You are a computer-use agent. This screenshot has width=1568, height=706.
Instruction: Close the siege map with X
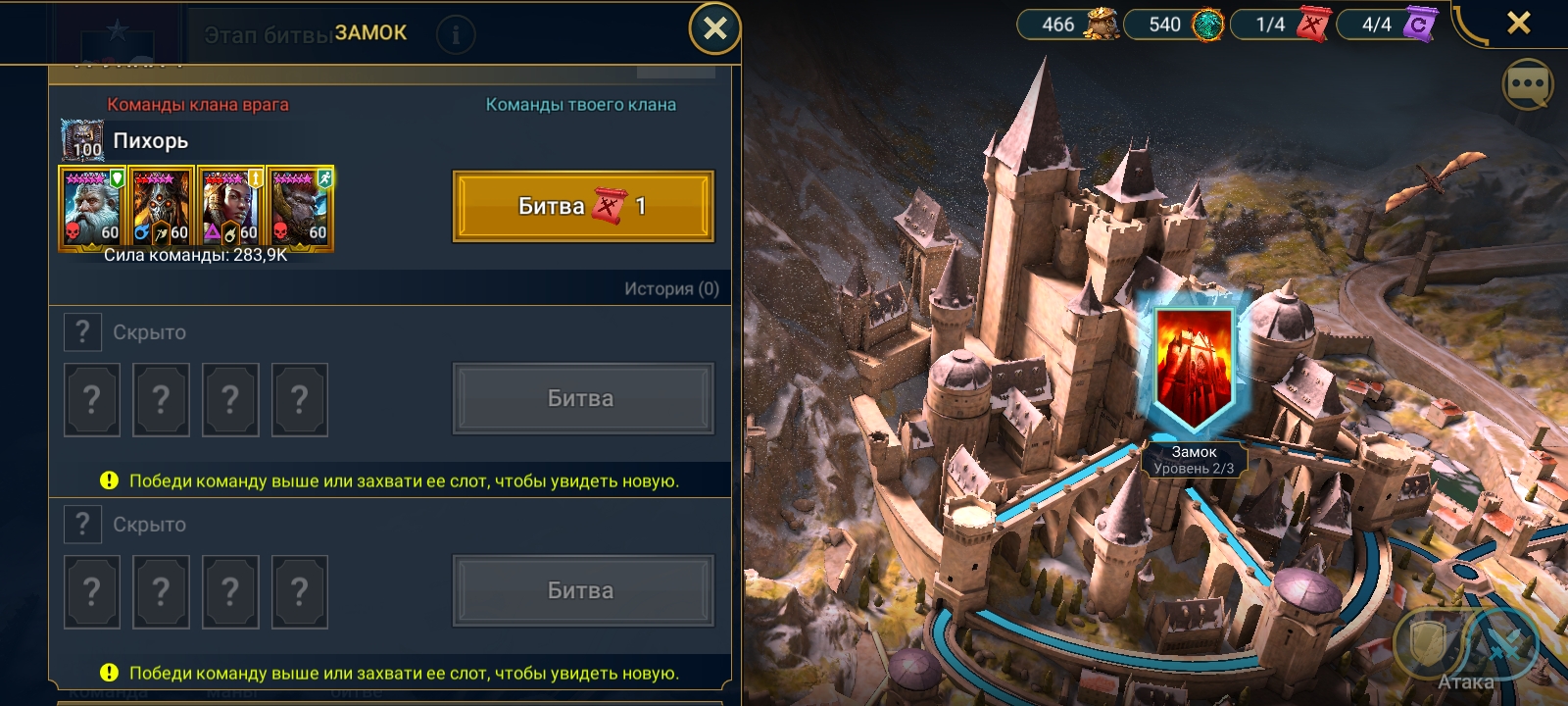[x=1519, y=23]
